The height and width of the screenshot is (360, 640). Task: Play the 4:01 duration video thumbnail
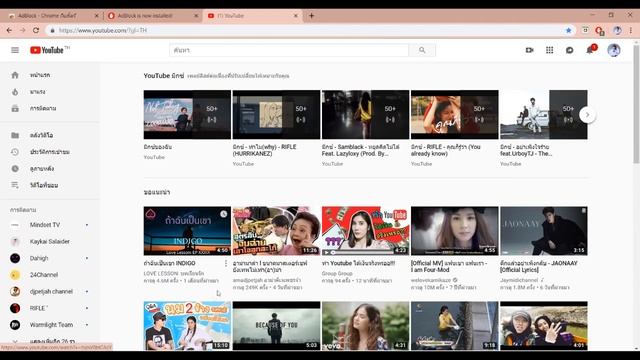click(544, 326)
